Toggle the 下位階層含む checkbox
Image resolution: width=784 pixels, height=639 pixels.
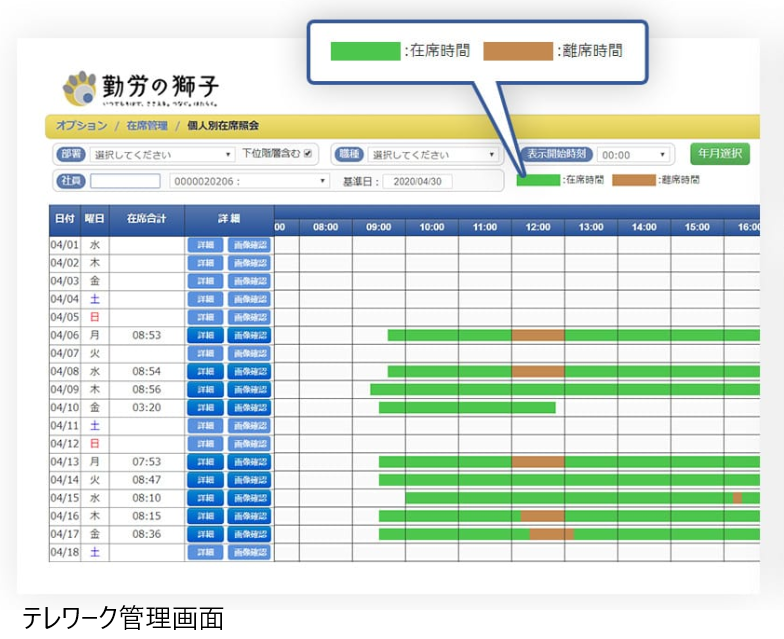(308, 154)
